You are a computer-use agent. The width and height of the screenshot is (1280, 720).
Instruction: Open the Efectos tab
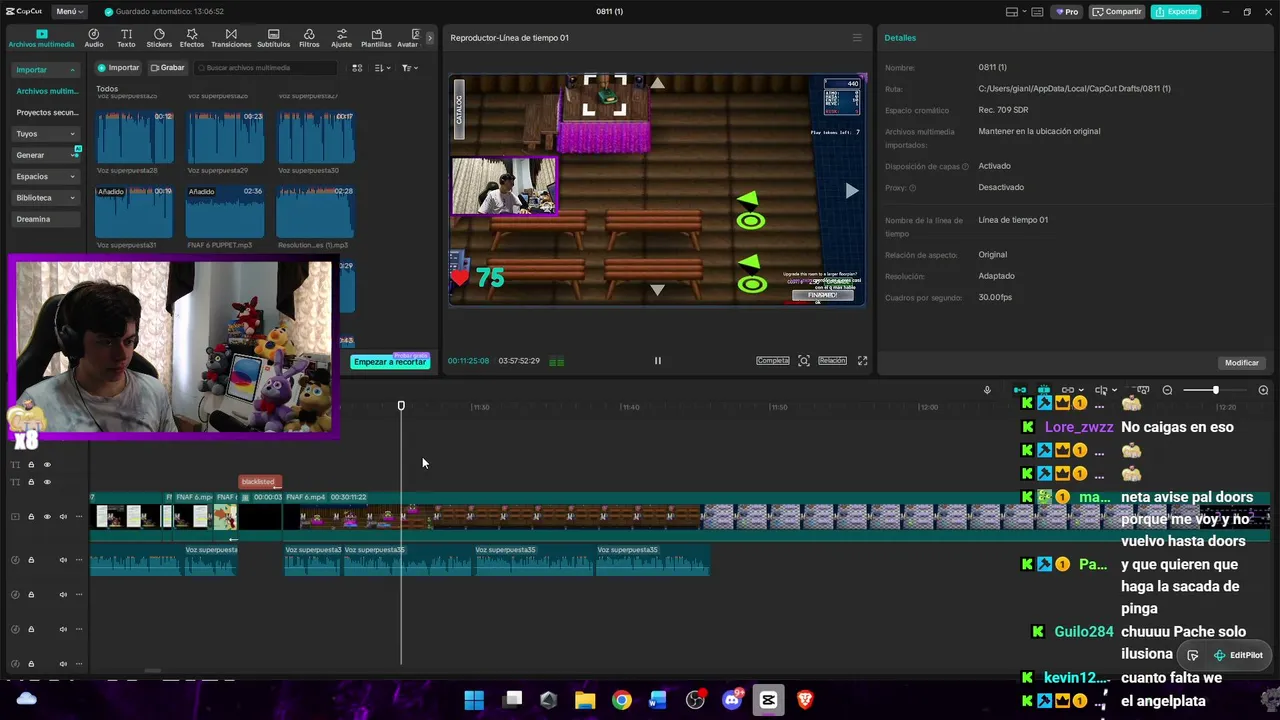pyautogui.click(x=192, y=38)
